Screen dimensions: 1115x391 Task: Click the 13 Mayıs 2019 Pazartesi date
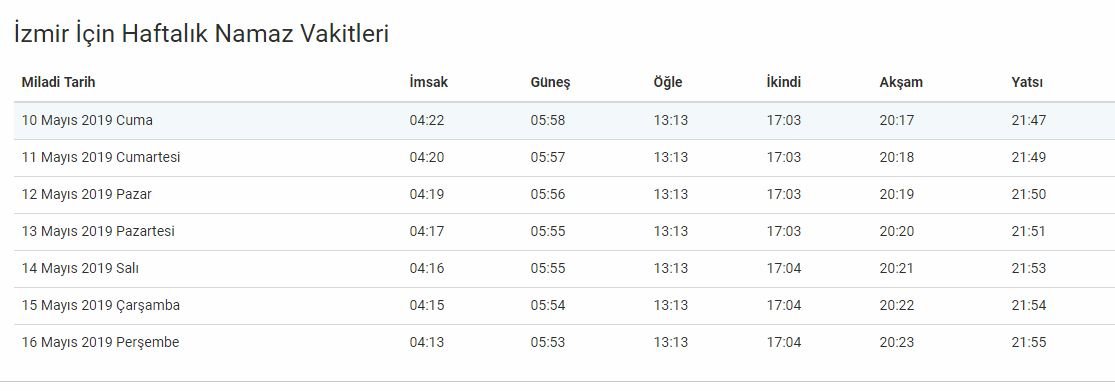(98, 232)
